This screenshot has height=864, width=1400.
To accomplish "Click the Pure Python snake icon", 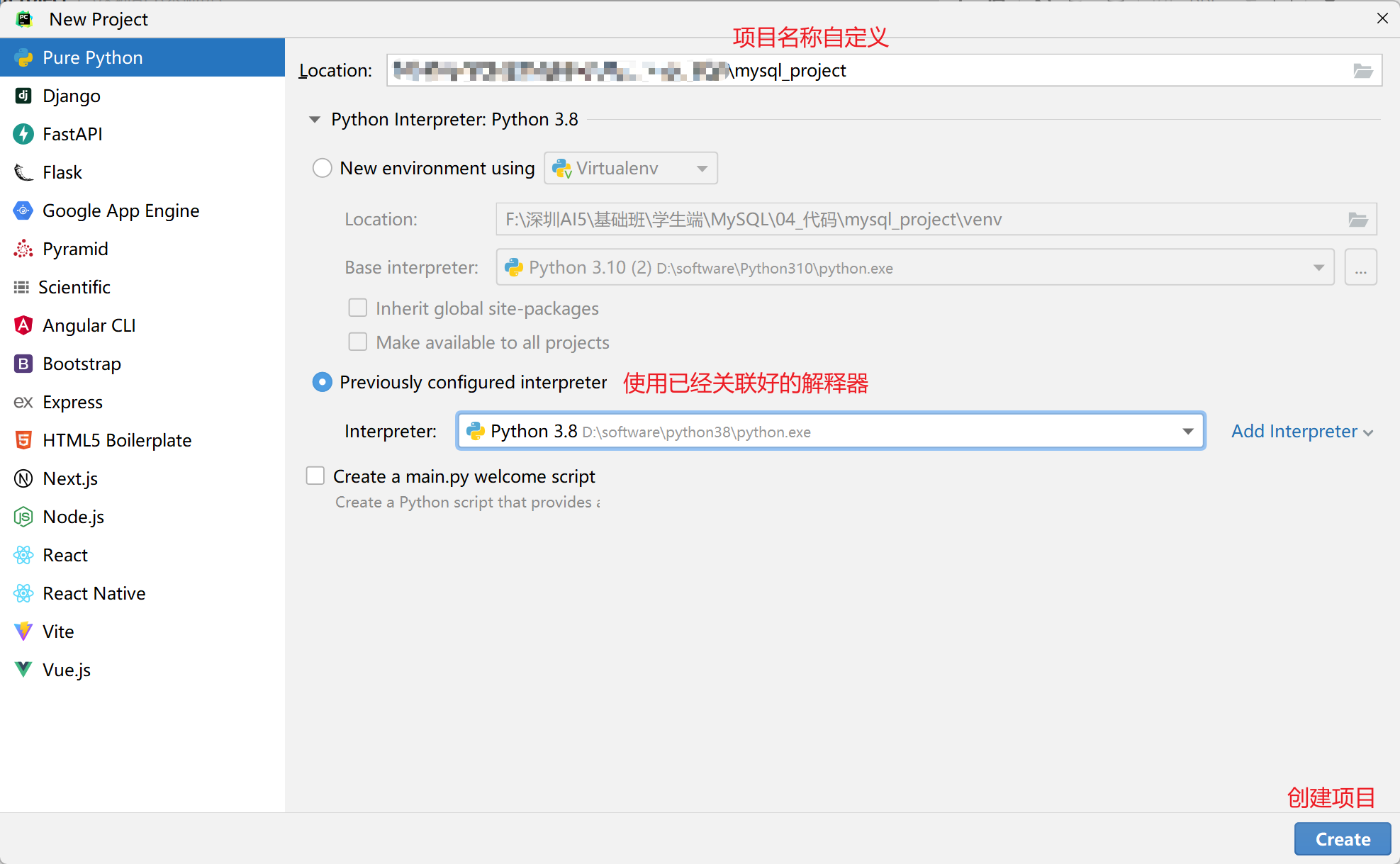I will click(23, 57).
